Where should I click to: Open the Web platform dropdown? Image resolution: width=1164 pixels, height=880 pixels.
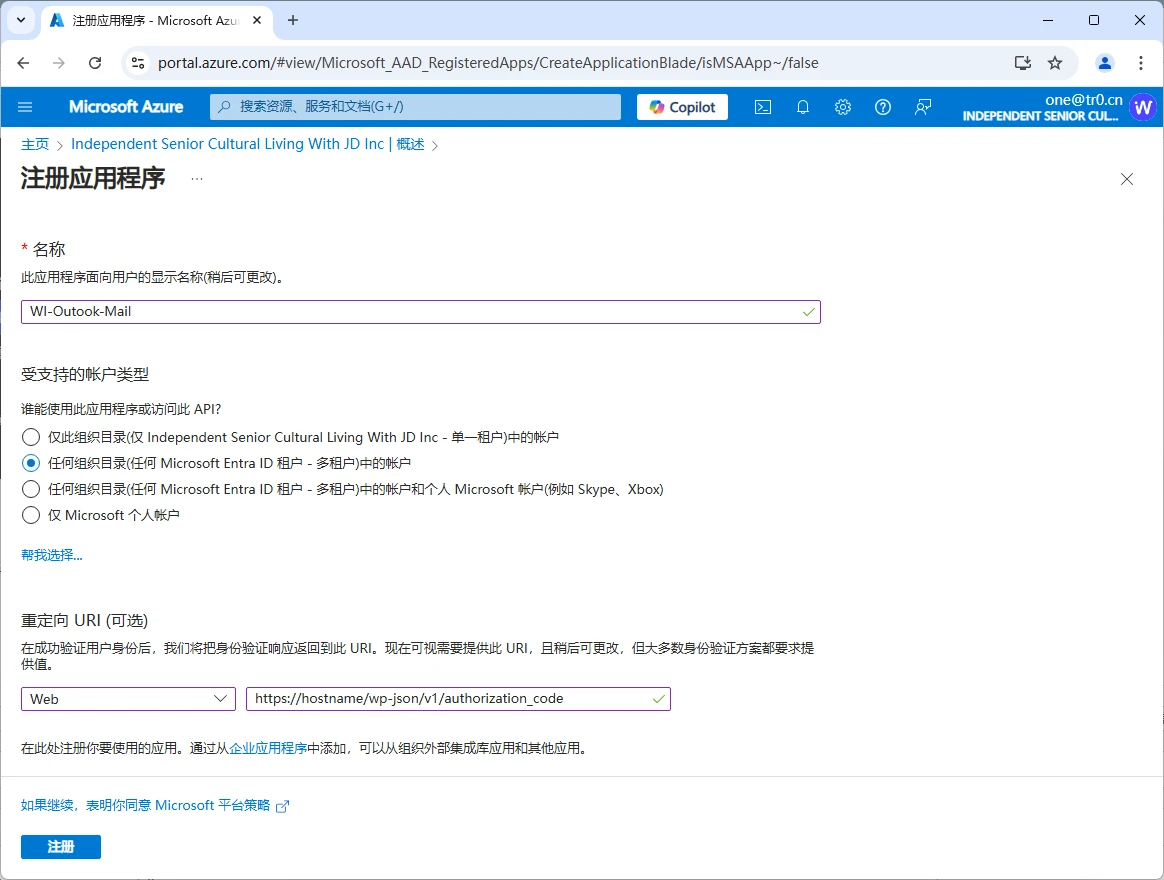(128, 699)
